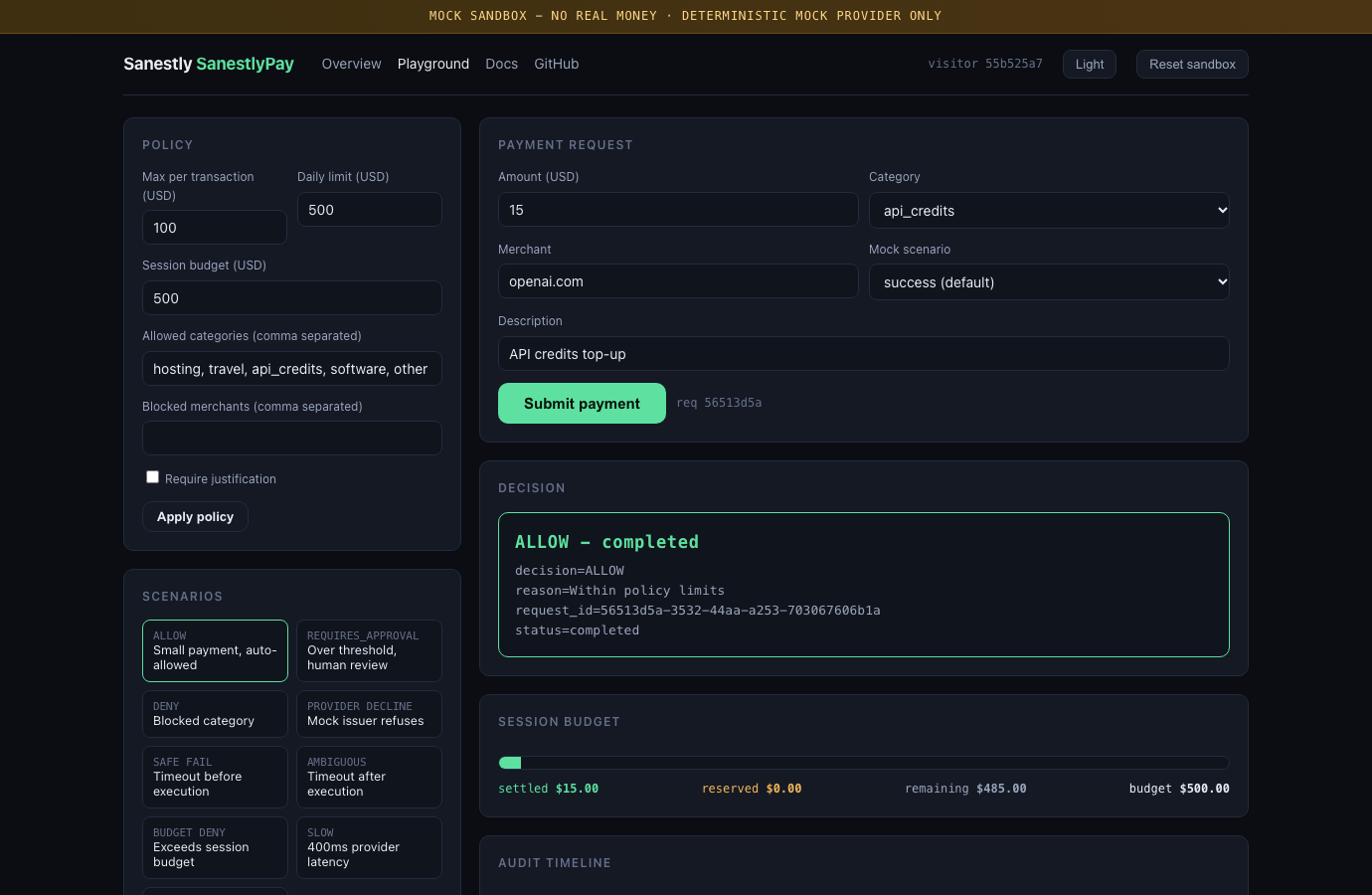This screenshot has width=1372, height=895.
Task: Switch to Light theme
Action: 1090,64
